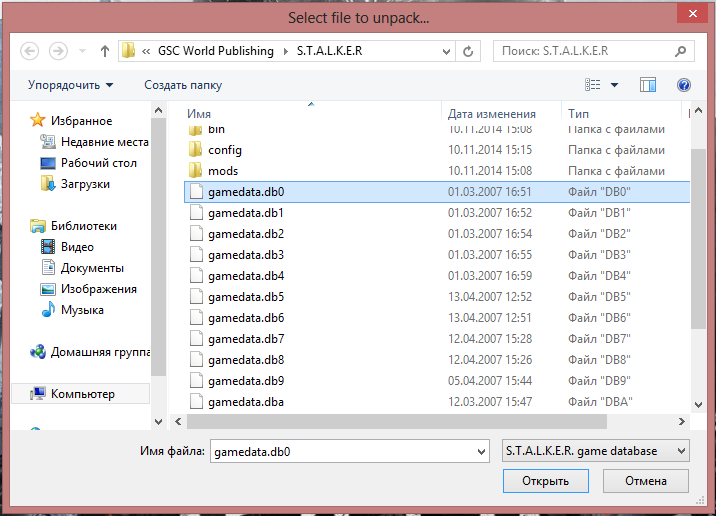This screenshot has height=516, width=716.
Task: Go up one folder level
Action: click(105, 51)
